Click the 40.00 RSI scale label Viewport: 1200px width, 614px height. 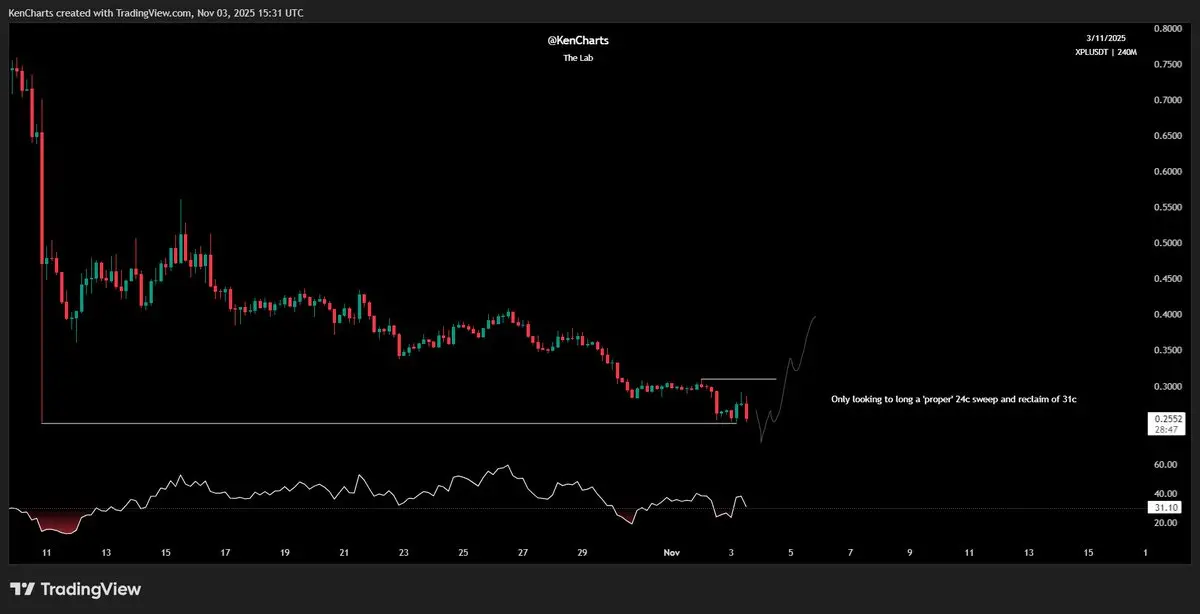pos(1165,494)
